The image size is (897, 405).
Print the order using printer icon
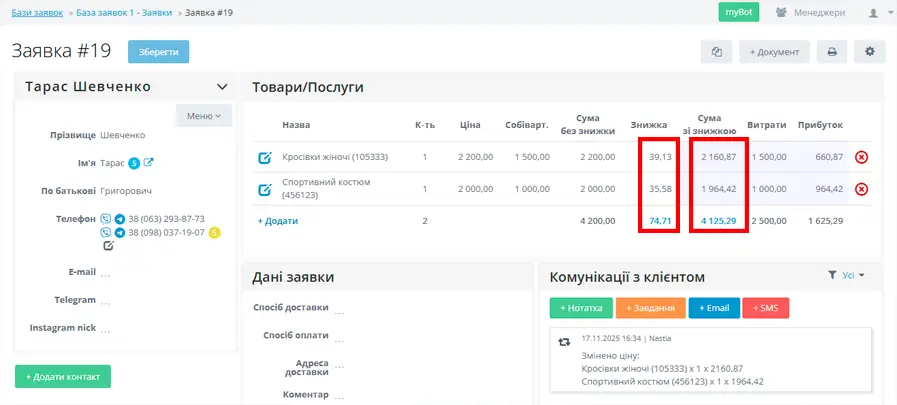(x=832, y=52)
